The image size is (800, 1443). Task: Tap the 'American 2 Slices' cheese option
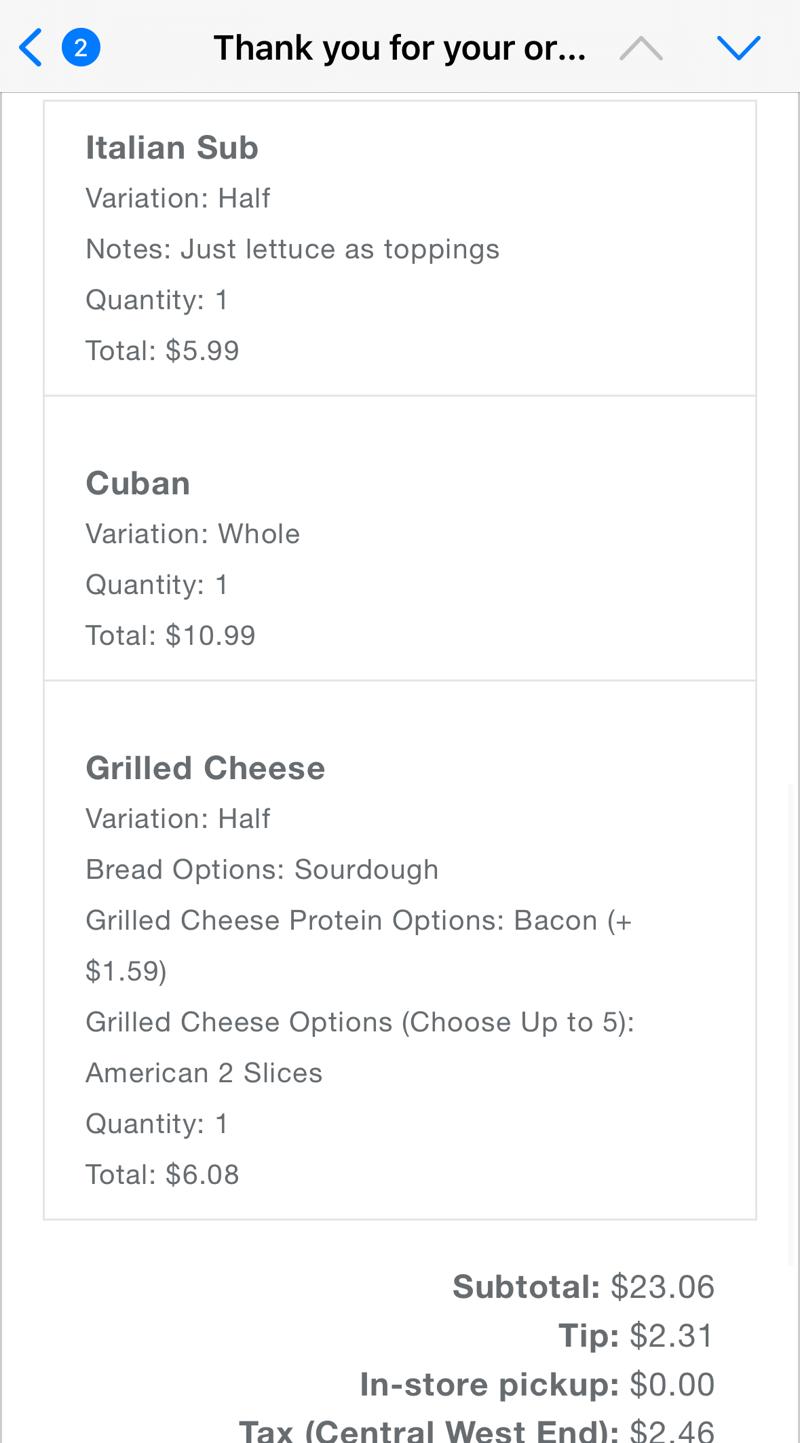(x=204, y=1073)
